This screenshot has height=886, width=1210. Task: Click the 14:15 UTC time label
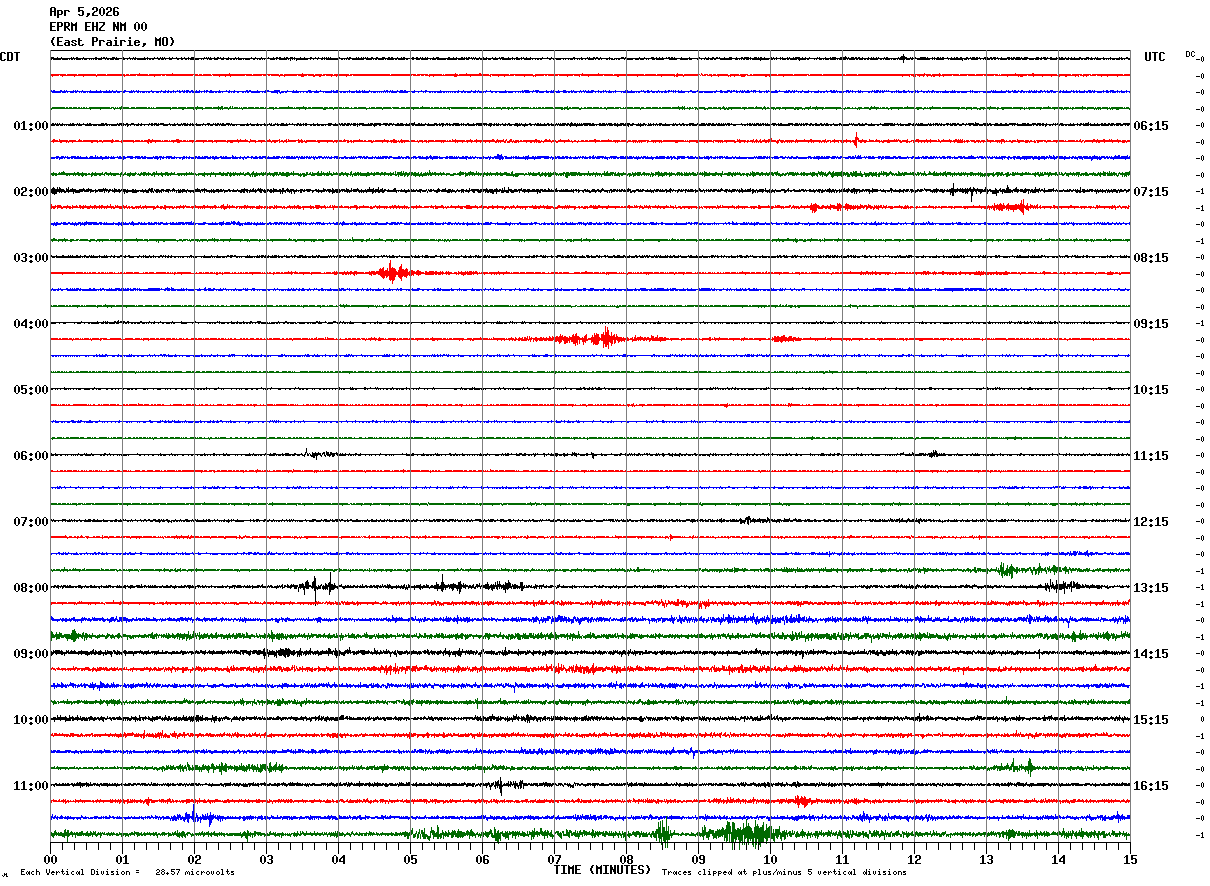[x=1150, y=654]
